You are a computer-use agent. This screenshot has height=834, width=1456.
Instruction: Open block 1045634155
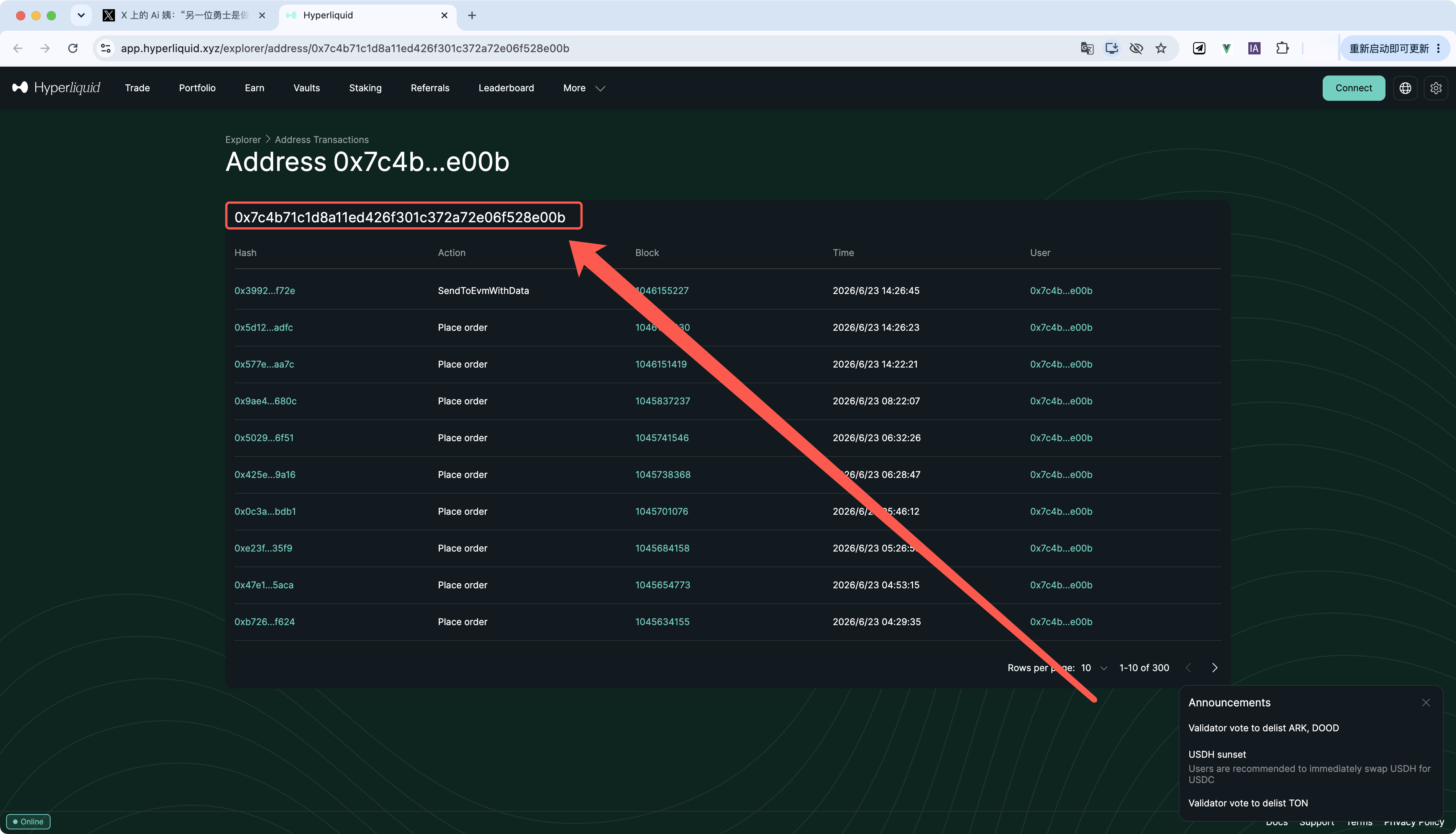point(662,622)
